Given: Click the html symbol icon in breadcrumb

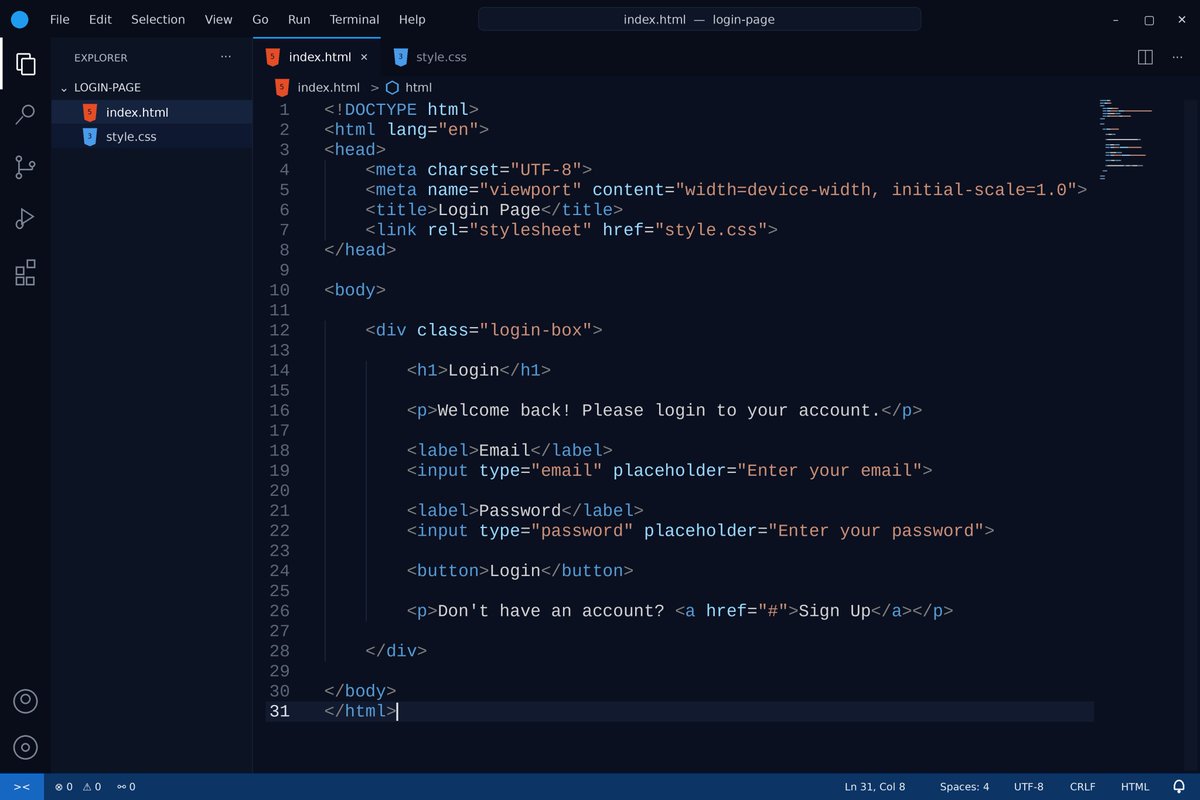Looking at the screenshot, I should click(392, 87).
